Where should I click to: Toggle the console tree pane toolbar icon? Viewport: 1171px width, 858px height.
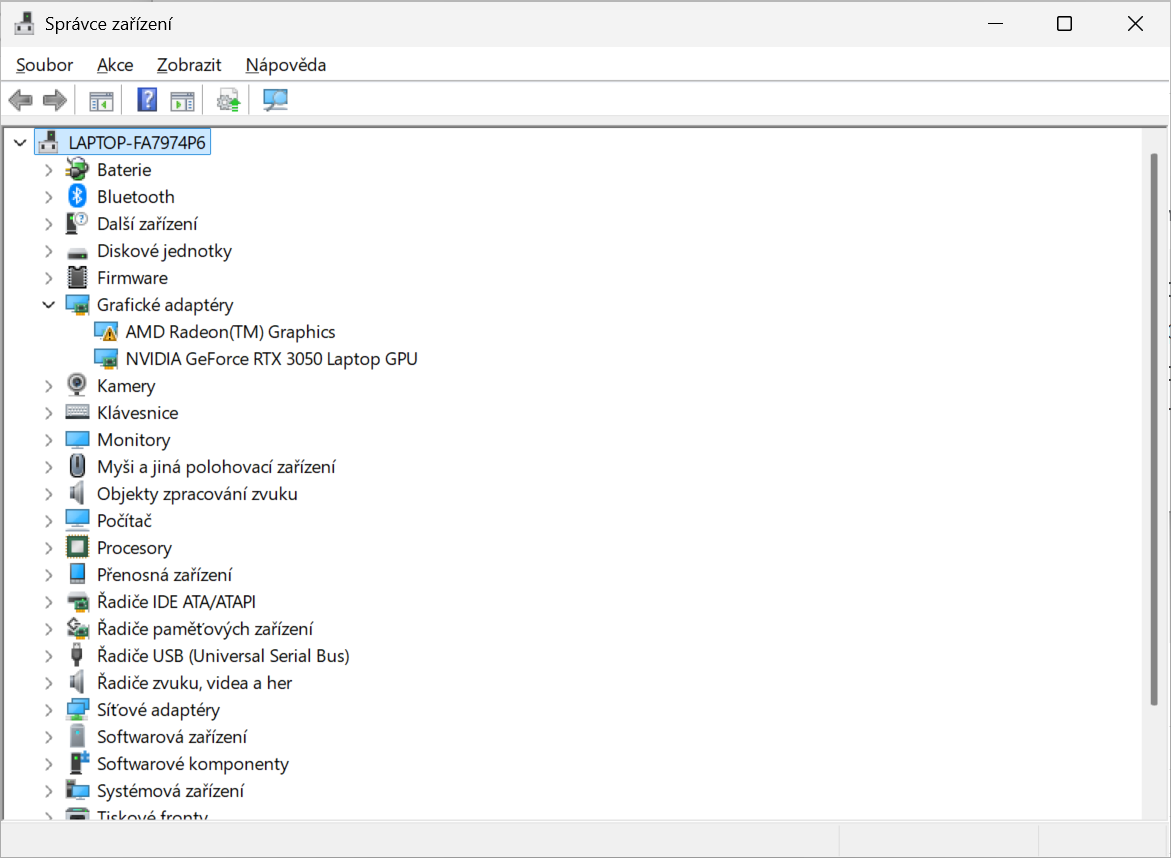(x=101, y=100)
